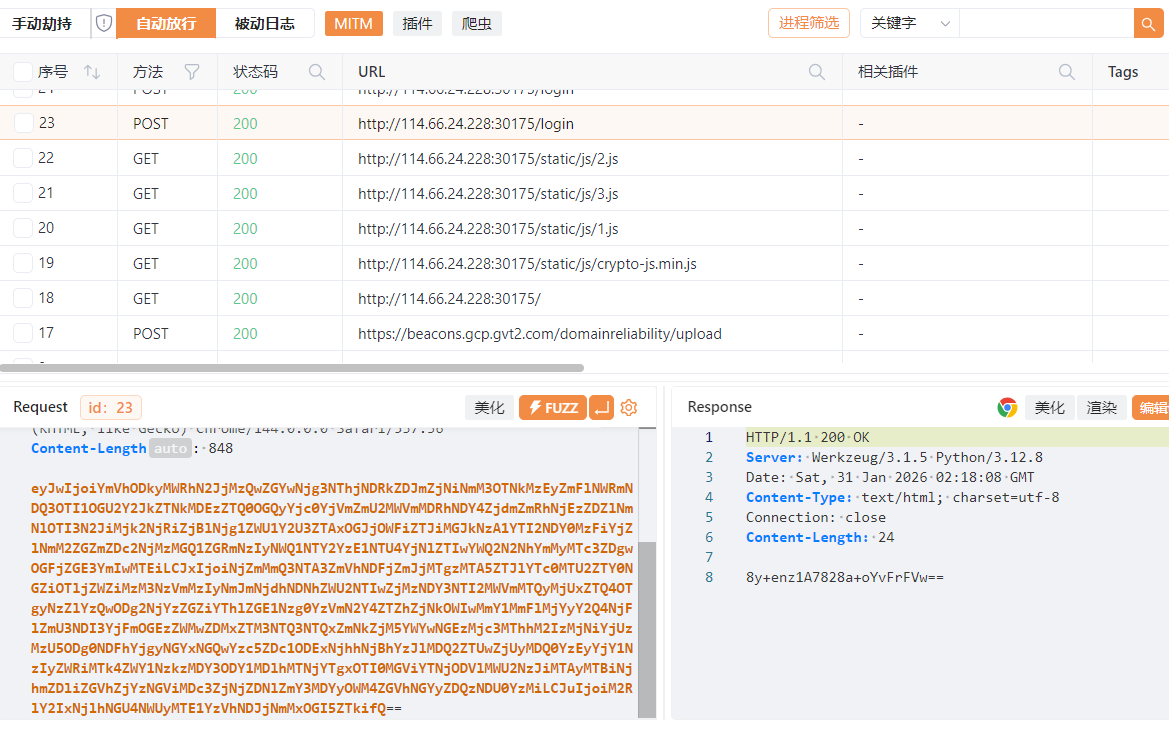1169x734 pixels.
Task: Click the Response Content-Length: 24 line
Action: [x=820, y=537]
